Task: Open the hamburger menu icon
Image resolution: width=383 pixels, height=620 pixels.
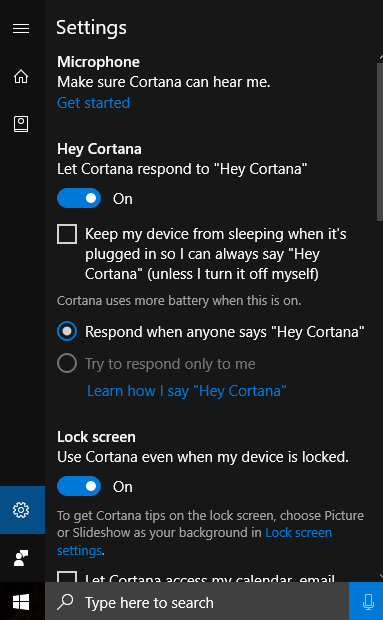Action: click(21, 28)
